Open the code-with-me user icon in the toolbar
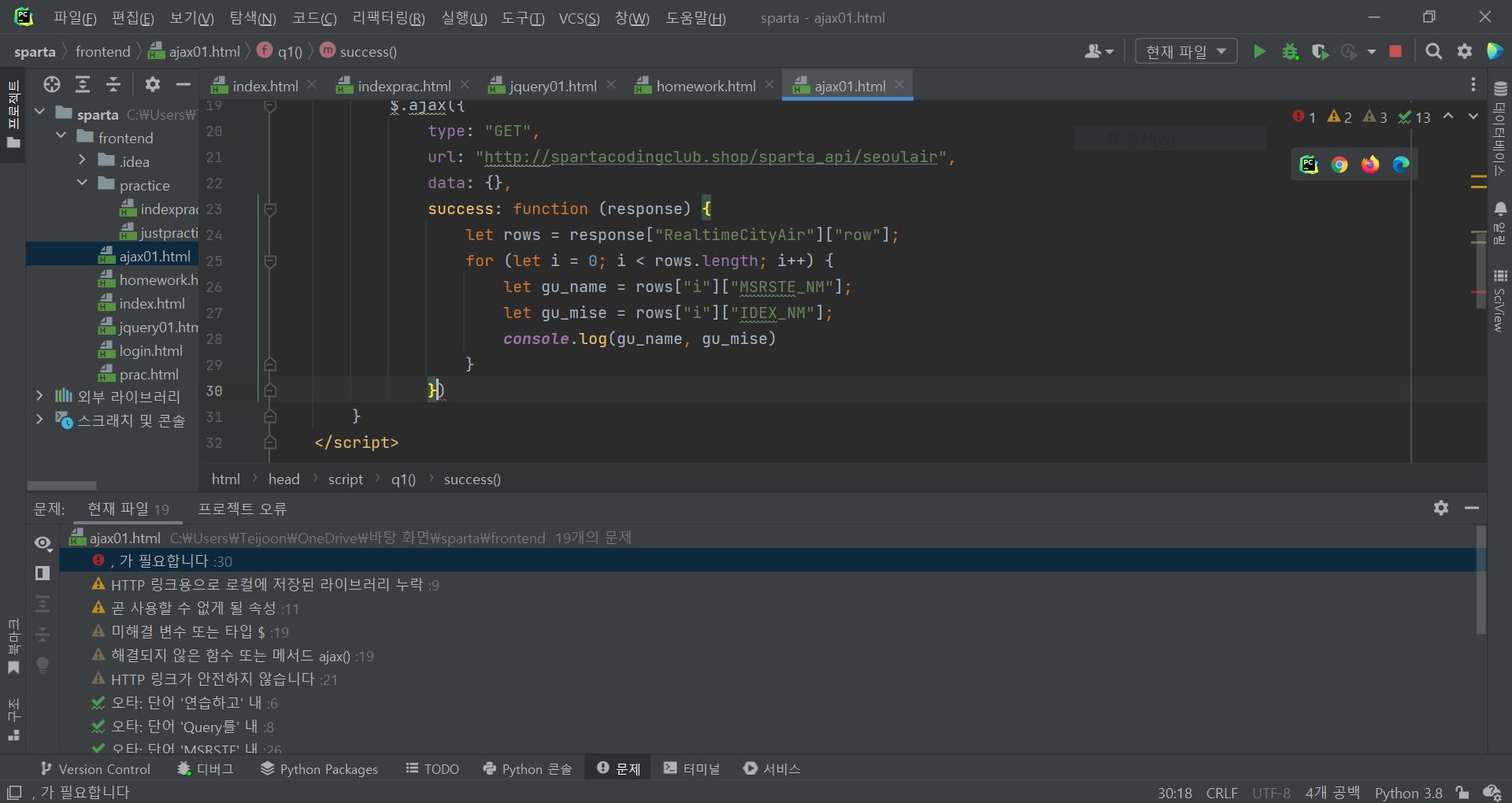This screenshot has height=803, width=1512. pos(1099,52)
